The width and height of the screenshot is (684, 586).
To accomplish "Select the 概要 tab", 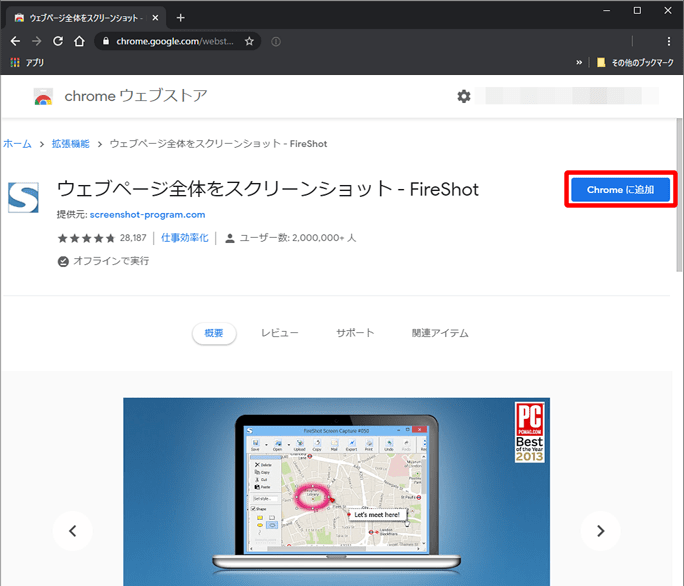I will [x=214, y=333].
